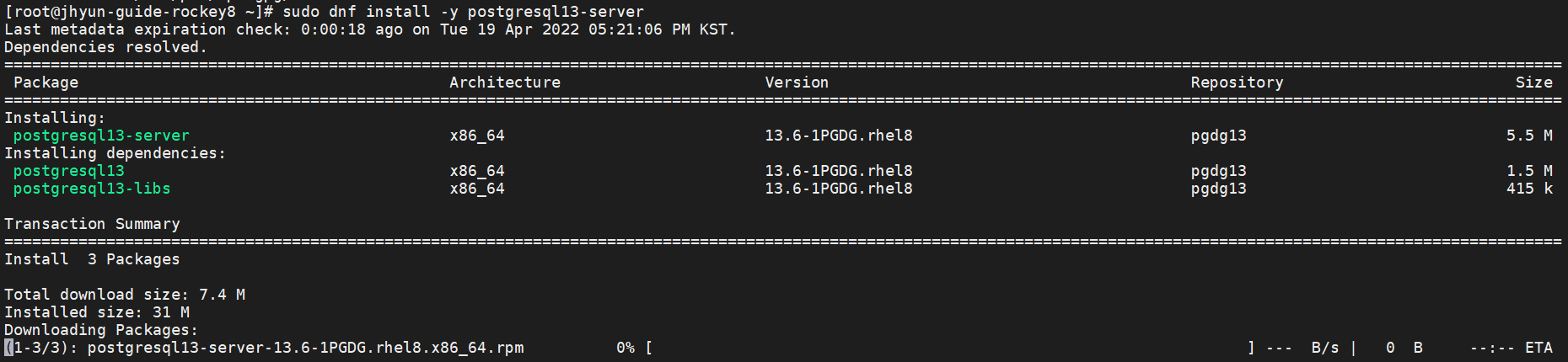Click the 0% download progress indicator
The height and width of the screenshot is (362, 1568).
click(x=626, y=348)
